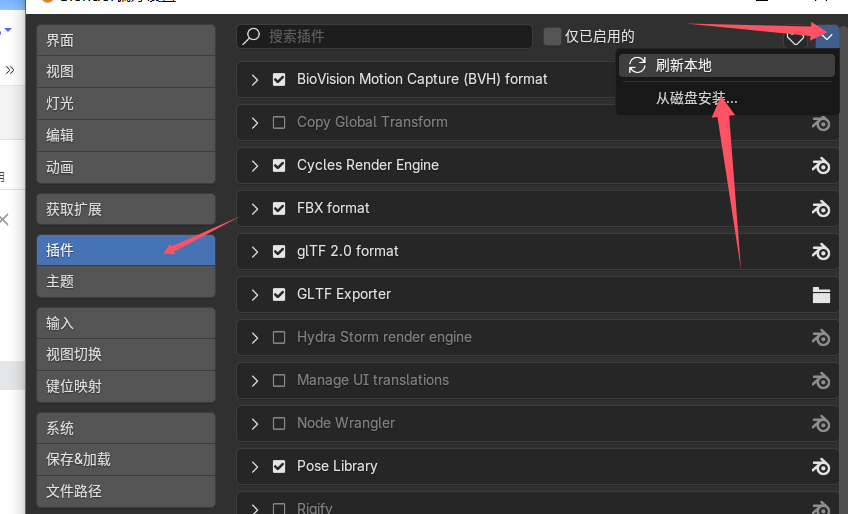
Task: Enable Hydra Storm render engine
Action: [279, 338]
